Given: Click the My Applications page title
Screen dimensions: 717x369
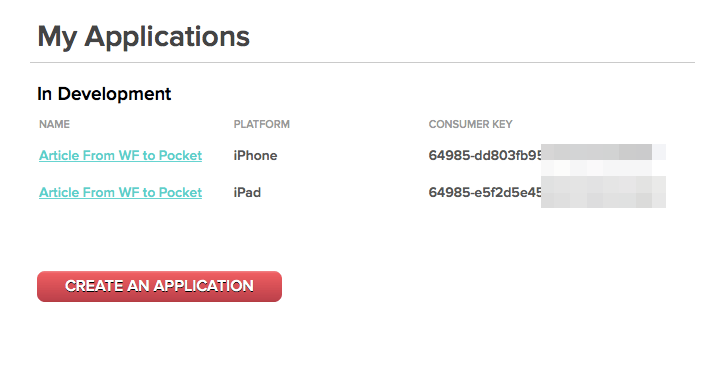Looking at the screenshot, I should (x=144, y=37).
